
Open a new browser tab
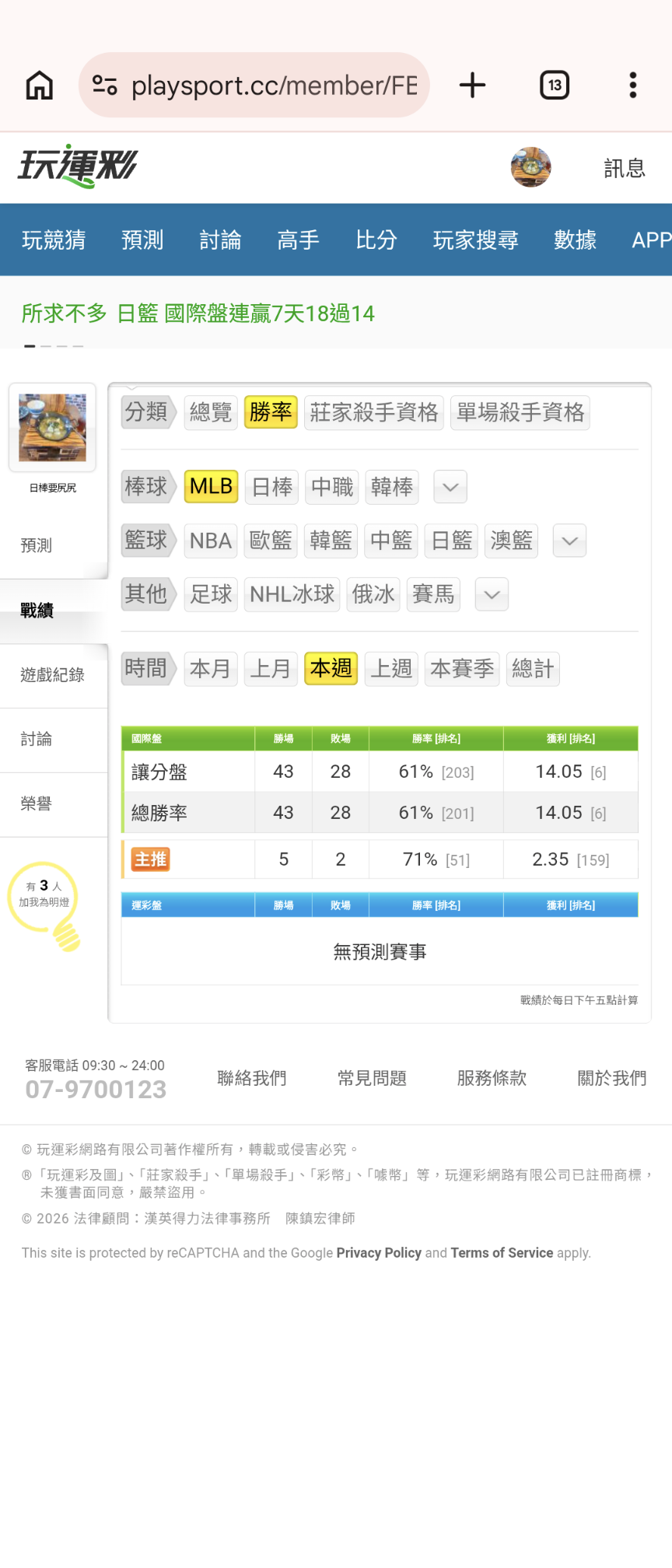coord(472,86)
